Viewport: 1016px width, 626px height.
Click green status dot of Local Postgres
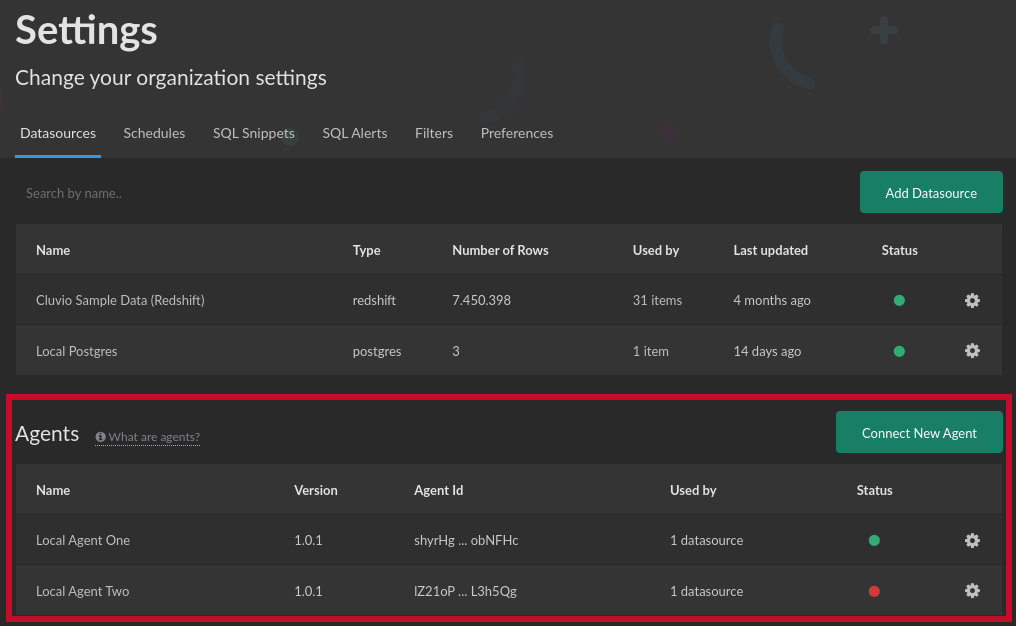point(899,351)
